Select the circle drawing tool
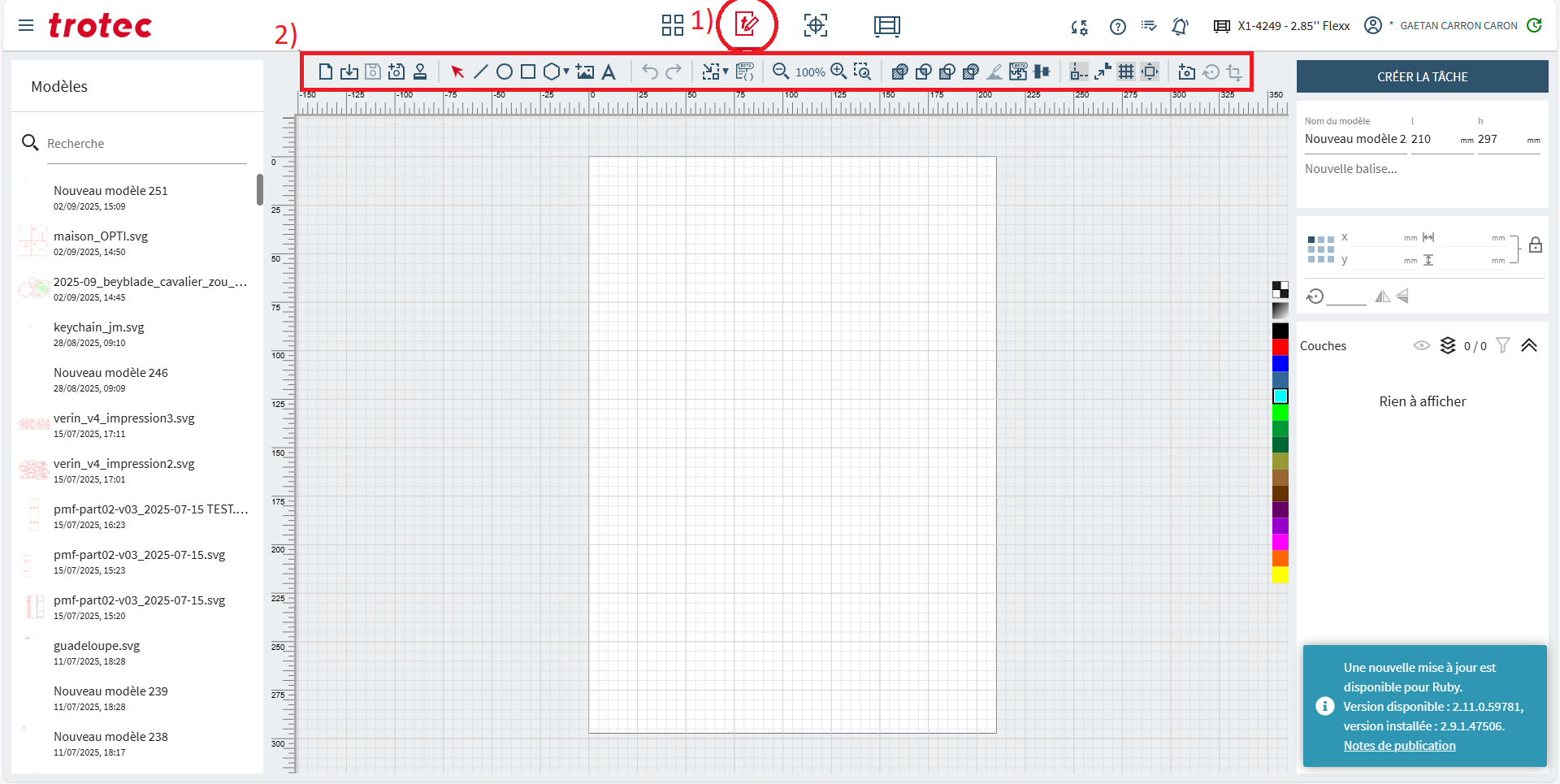 505,71
